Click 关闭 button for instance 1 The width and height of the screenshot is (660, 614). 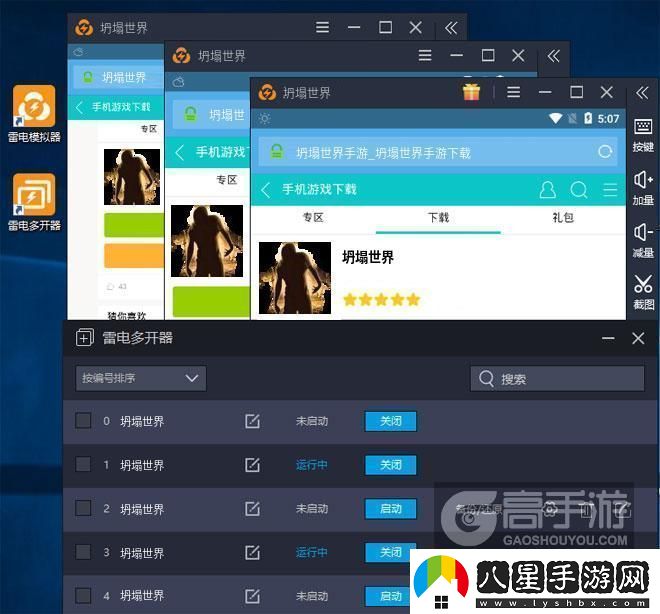pyautogui.click(x=391, y=465)
